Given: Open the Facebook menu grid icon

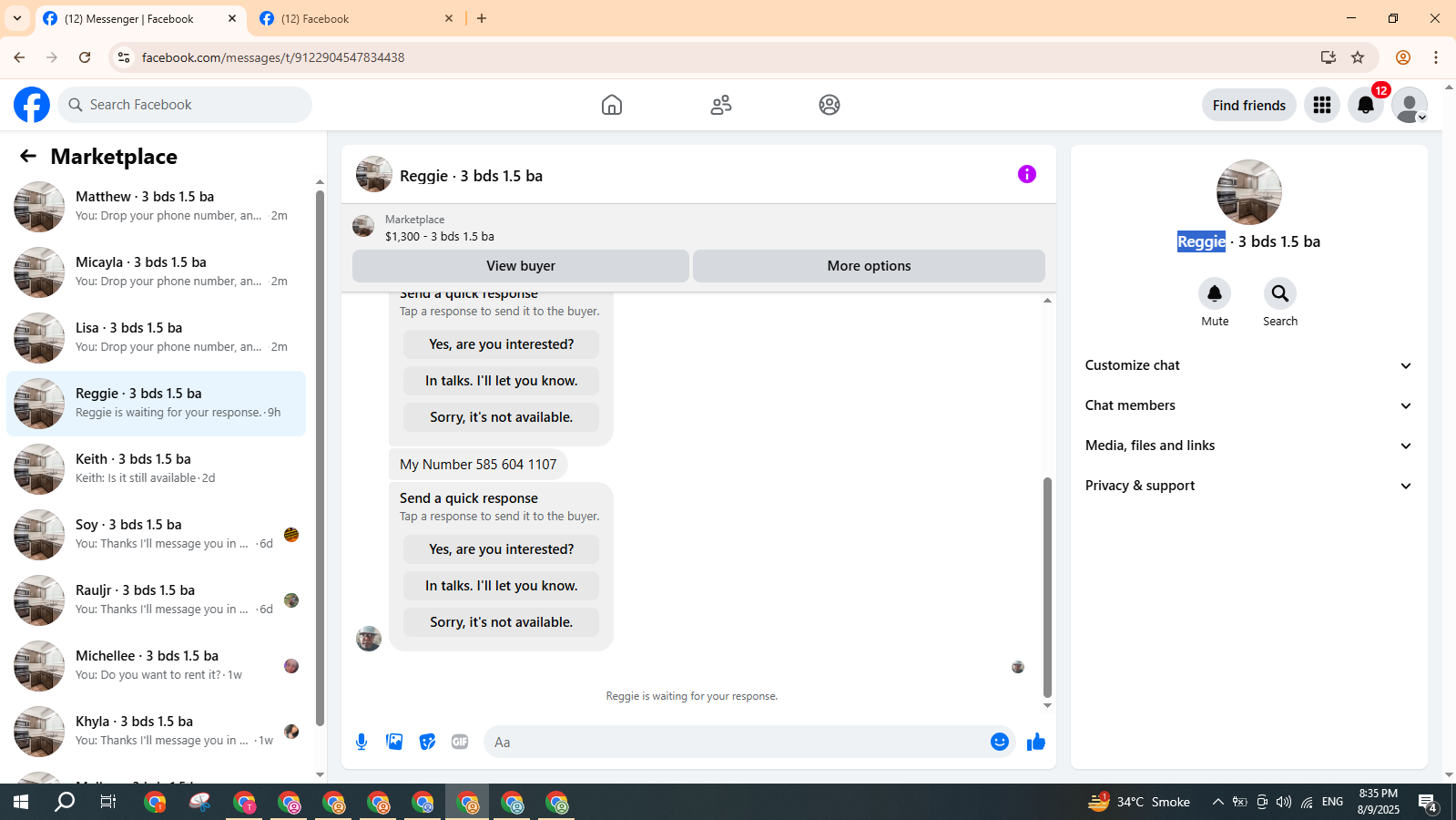Looking at the screenshot, I should (x=1322, y=105).
